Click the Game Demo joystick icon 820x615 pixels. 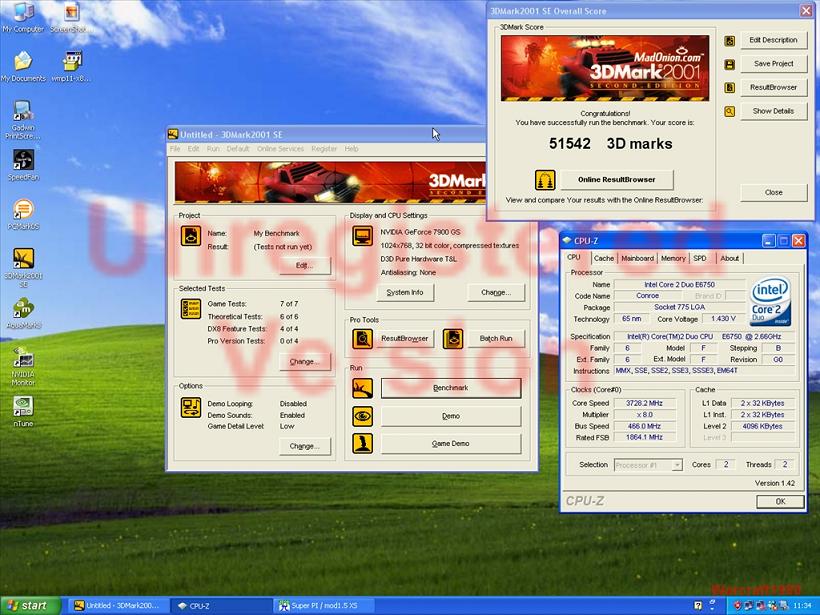362,443
